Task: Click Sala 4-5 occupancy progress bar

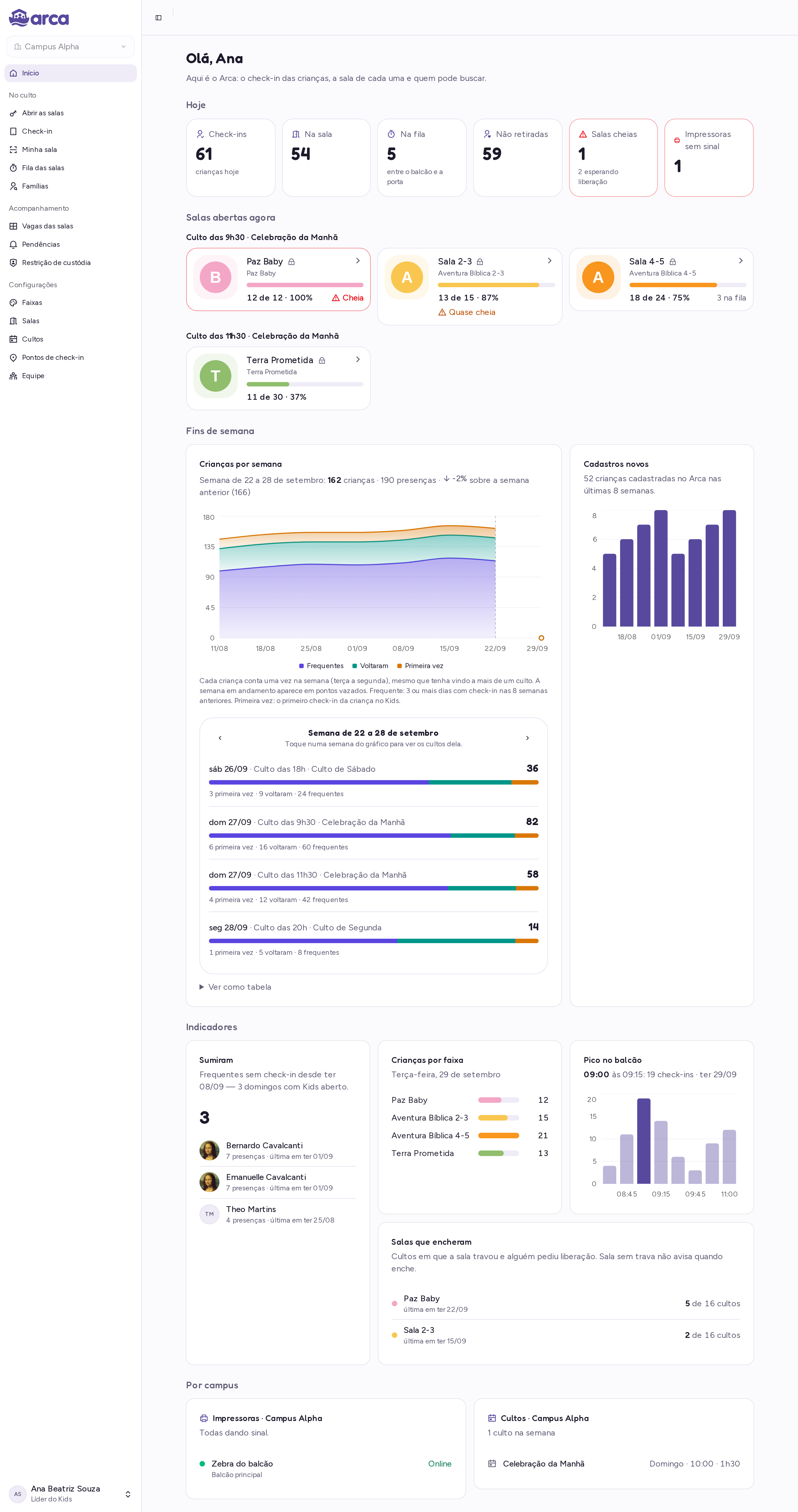Action: (688, 285)
